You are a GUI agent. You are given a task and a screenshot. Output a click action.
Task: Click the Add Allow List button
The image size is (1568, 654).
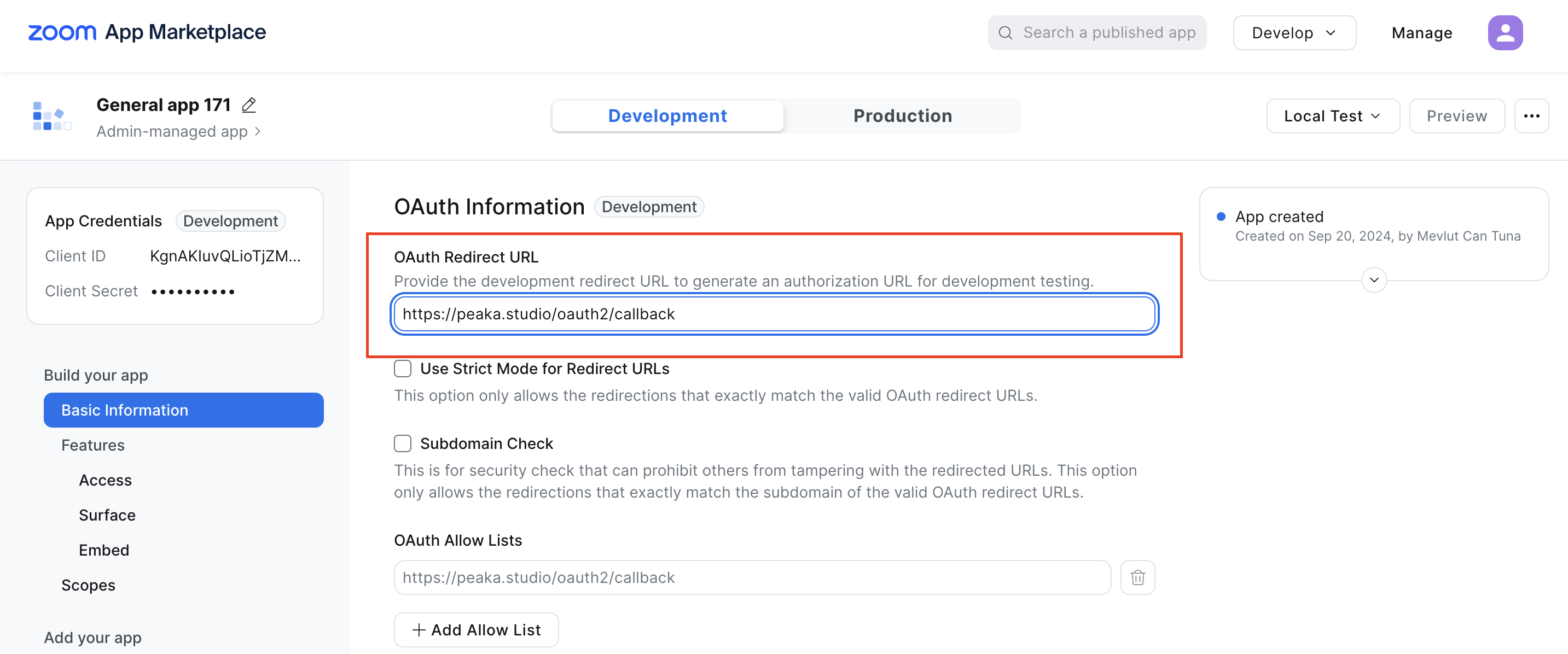(x=476, y=629)
